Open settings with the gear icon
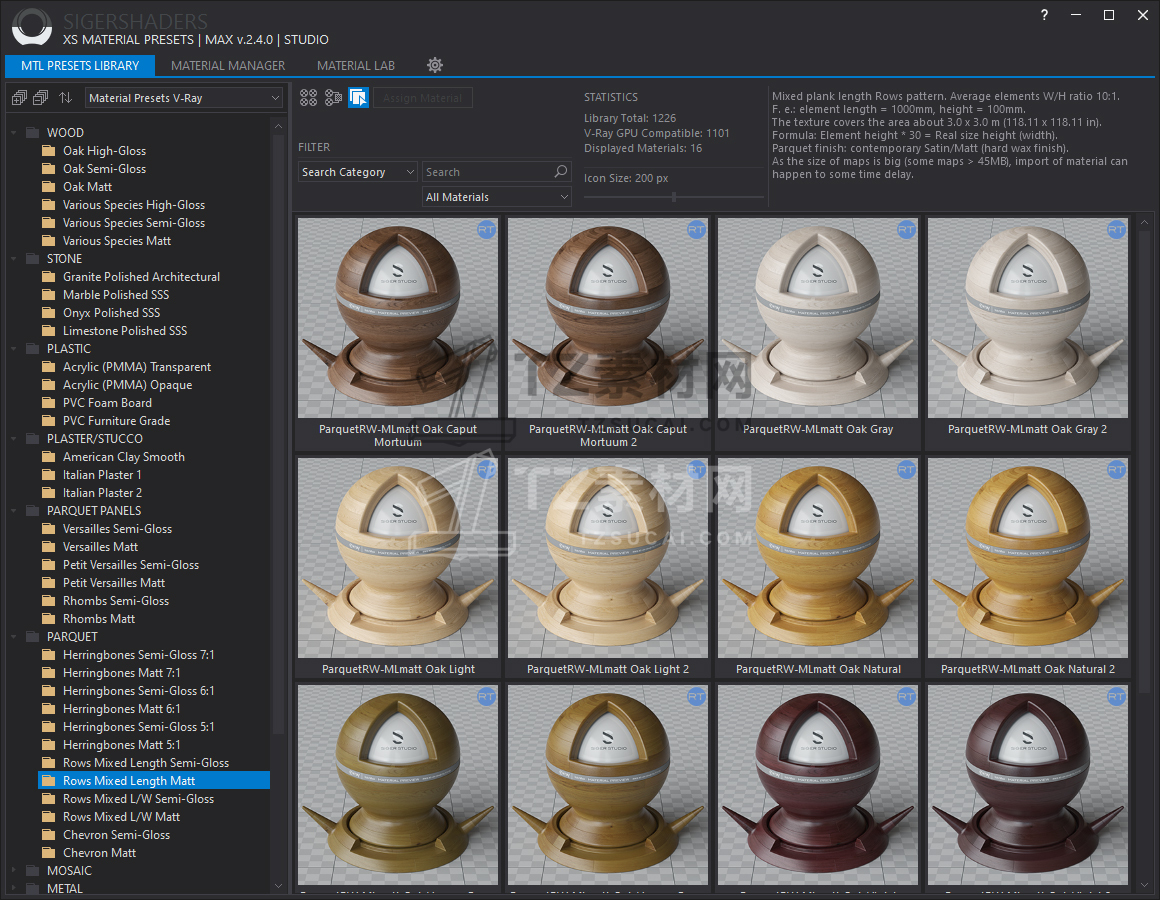 click(435, 65)
